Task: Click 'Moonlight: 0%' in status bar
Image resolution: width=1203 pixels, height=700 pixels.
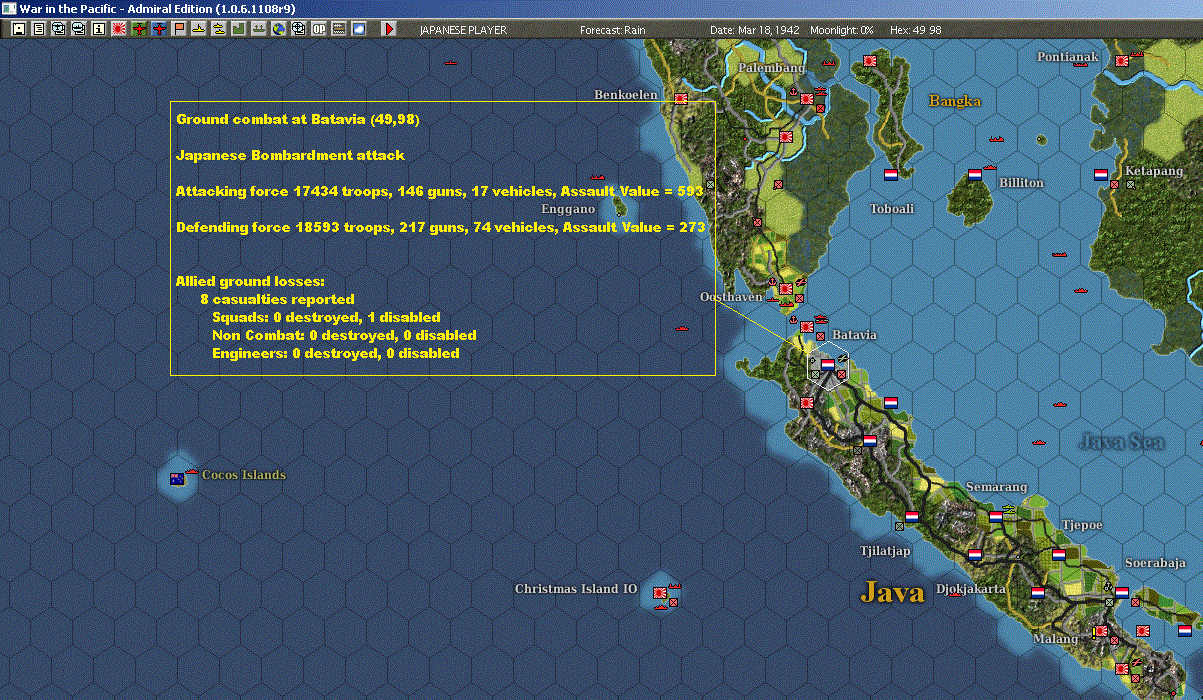Action: (x=842, y=30)
